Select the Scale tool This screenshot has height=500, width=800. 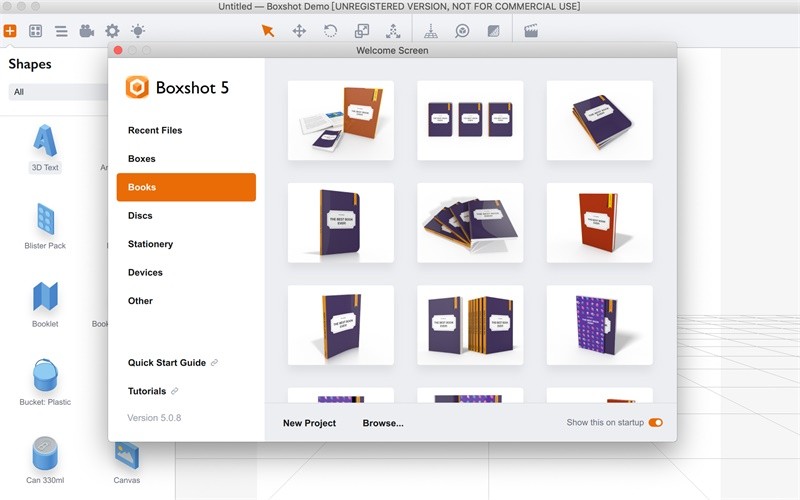tap(362, 31)
